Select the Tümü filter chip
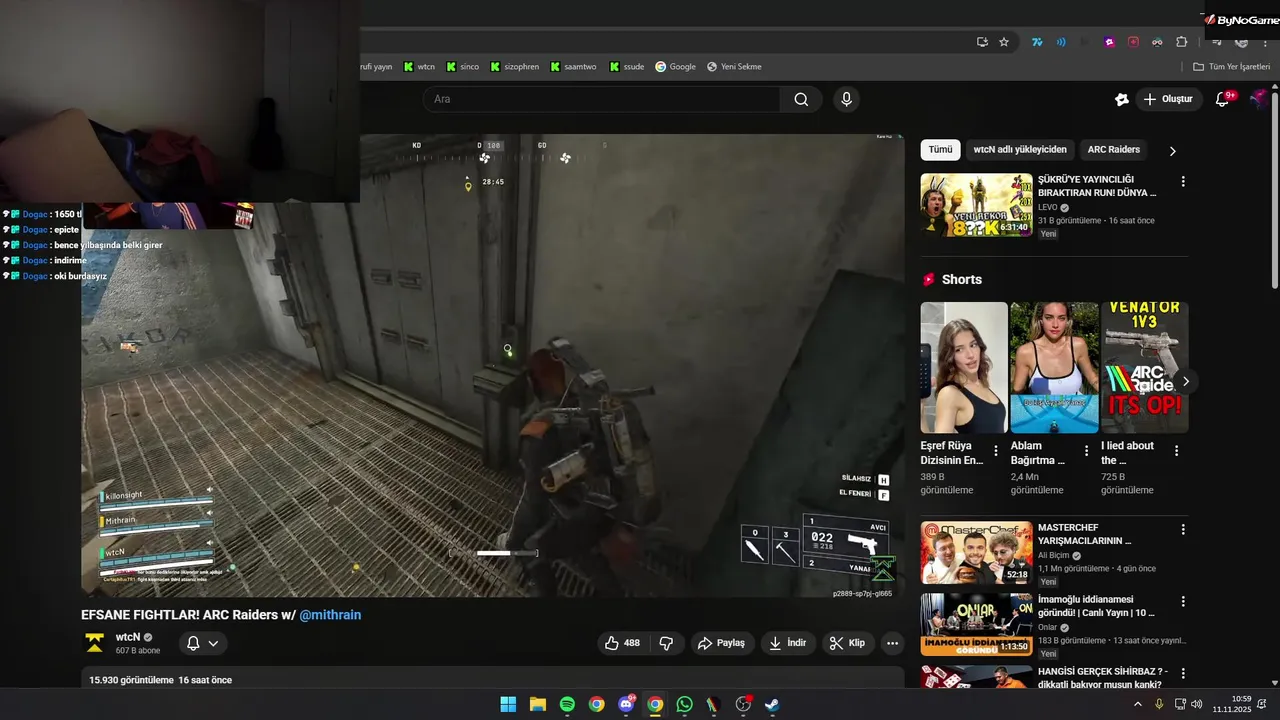The height and width of the screenshot is (720, 1280). click(x=940, y=150)
